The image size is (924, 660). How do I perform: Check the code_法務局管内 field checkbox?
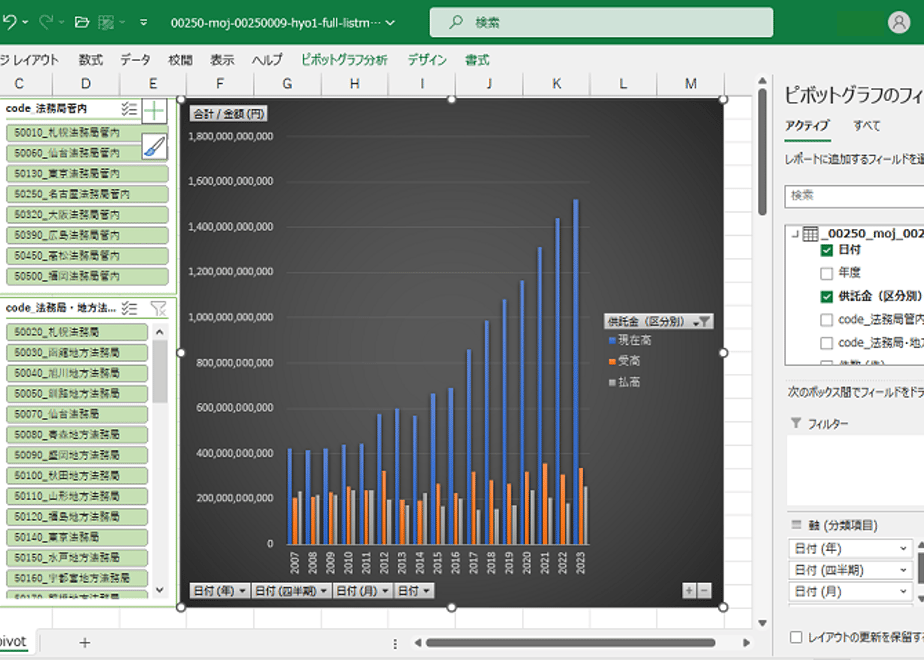pos(827,320)
